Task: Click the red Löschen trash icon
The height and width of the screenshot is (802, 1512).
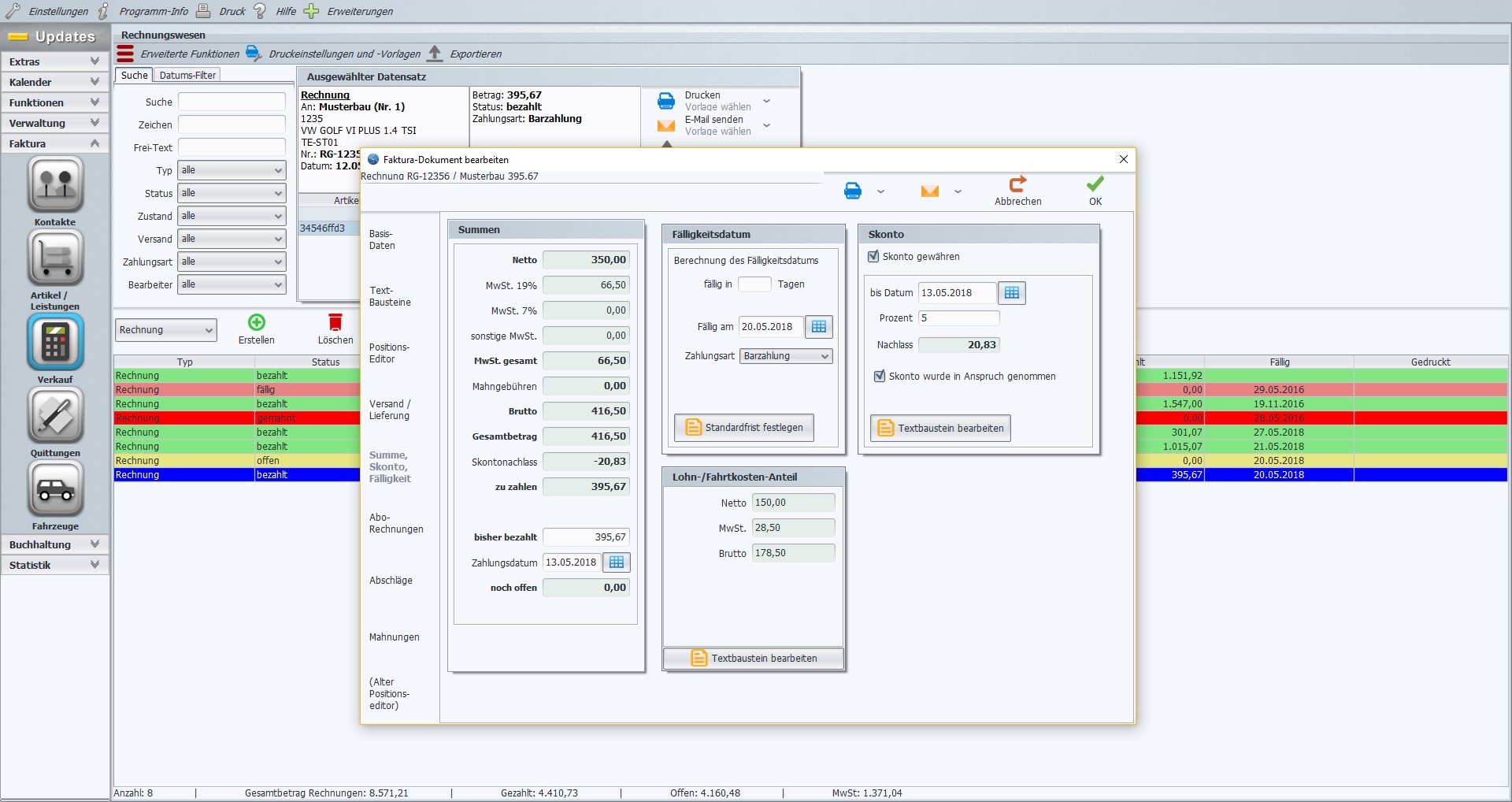Action: click(335, 322)
